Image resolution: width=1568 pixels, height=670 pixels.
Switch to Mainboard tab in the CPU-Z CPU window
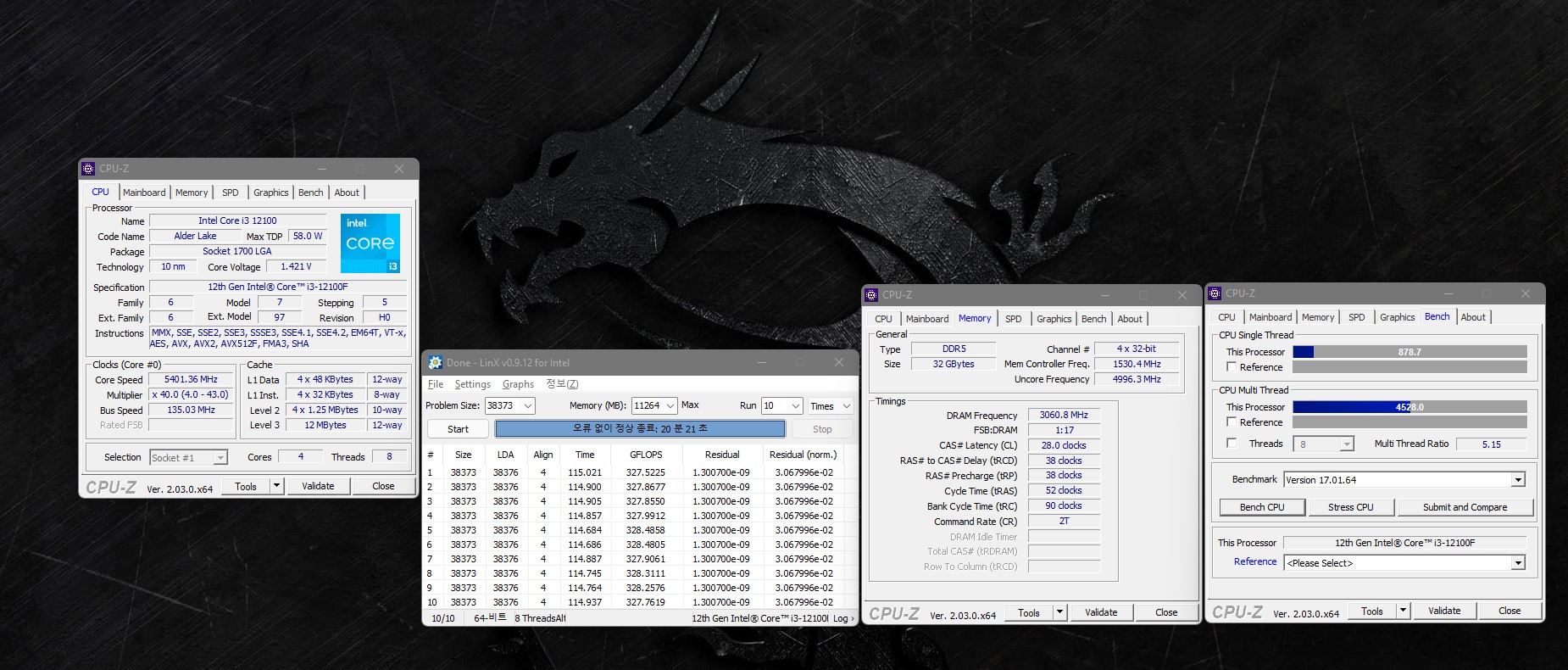pyautogui.click(x=144, y=193)
